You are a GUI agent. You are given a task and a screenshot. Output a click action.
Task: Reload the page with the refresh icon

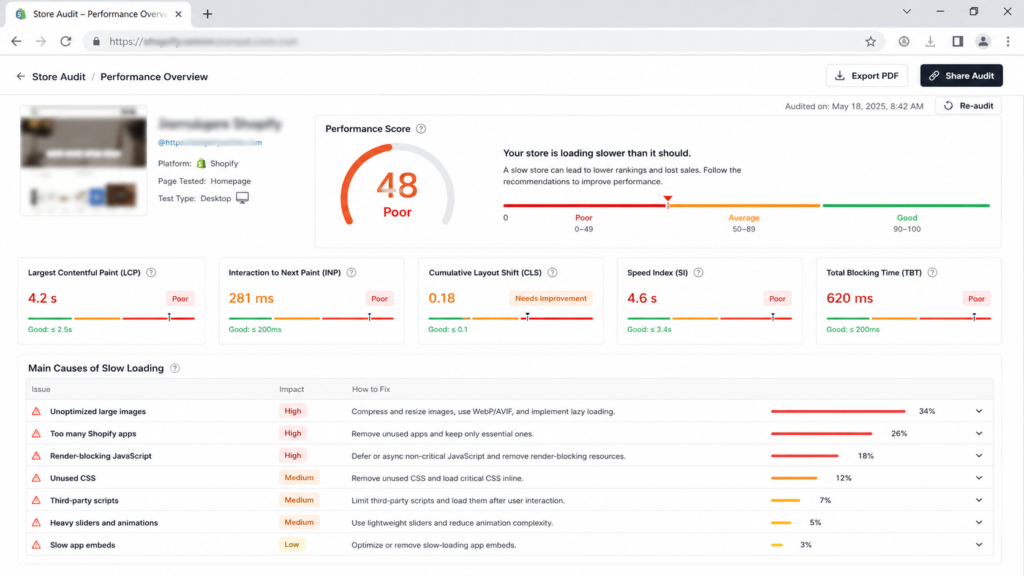click(x=65, y=41)
